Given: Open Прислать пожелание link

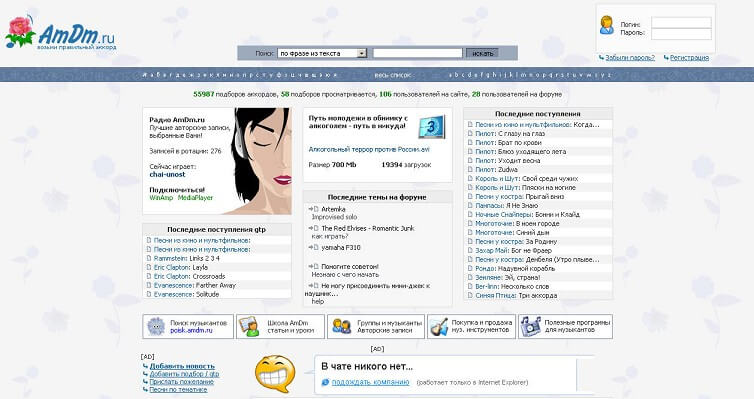Looking at the screenshot, I should tap(181, 382).
